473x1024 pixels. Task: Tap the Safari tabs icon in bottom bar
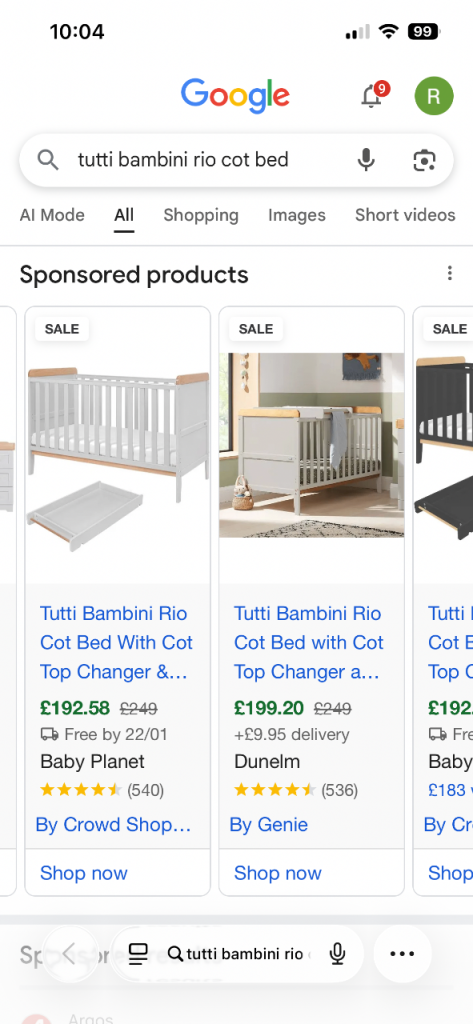pos(138,954)
